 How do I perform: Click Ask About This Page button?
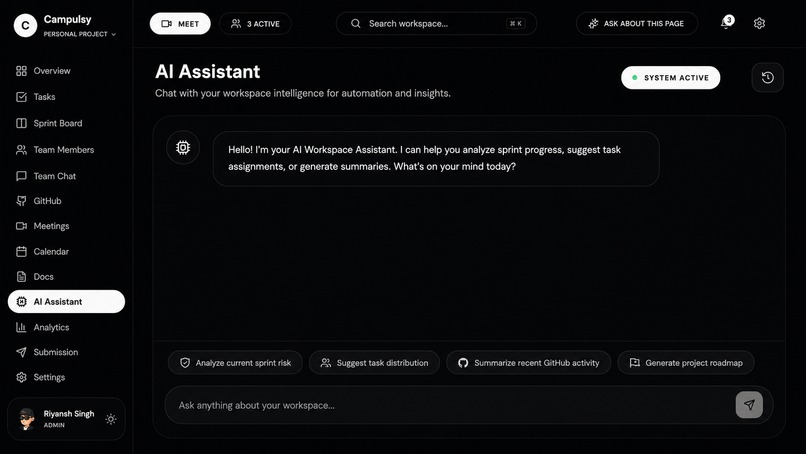(x=637, y=24)
